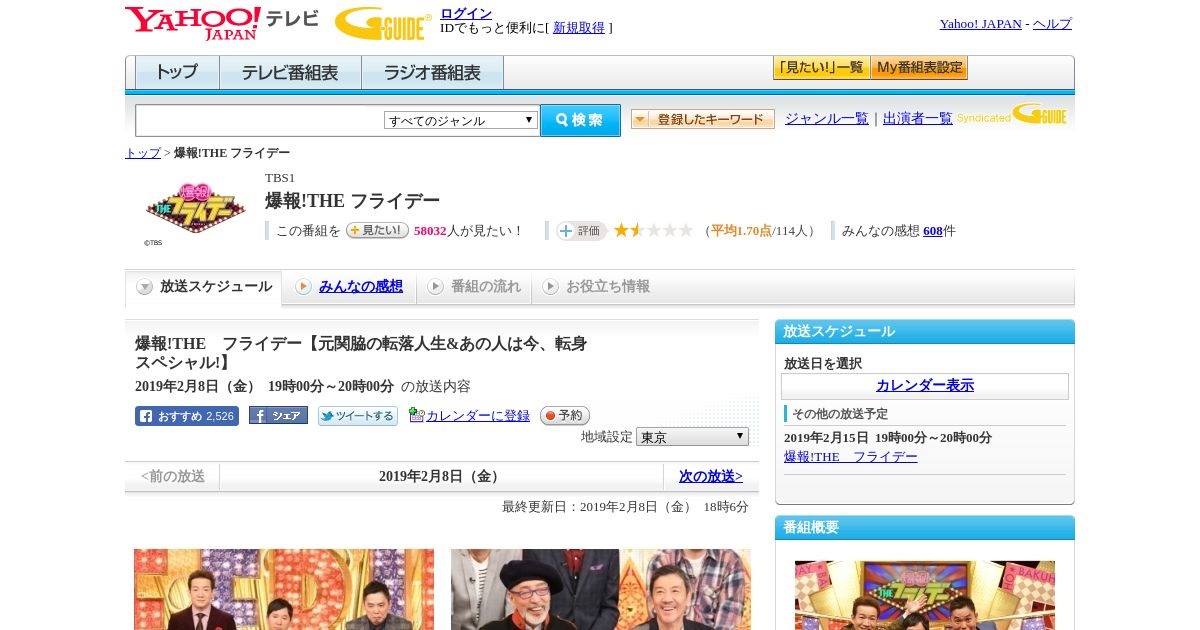Open the すべてのジャンル genre dropdown
Screen dimensions: 1200x630
(x=461, y=120)
